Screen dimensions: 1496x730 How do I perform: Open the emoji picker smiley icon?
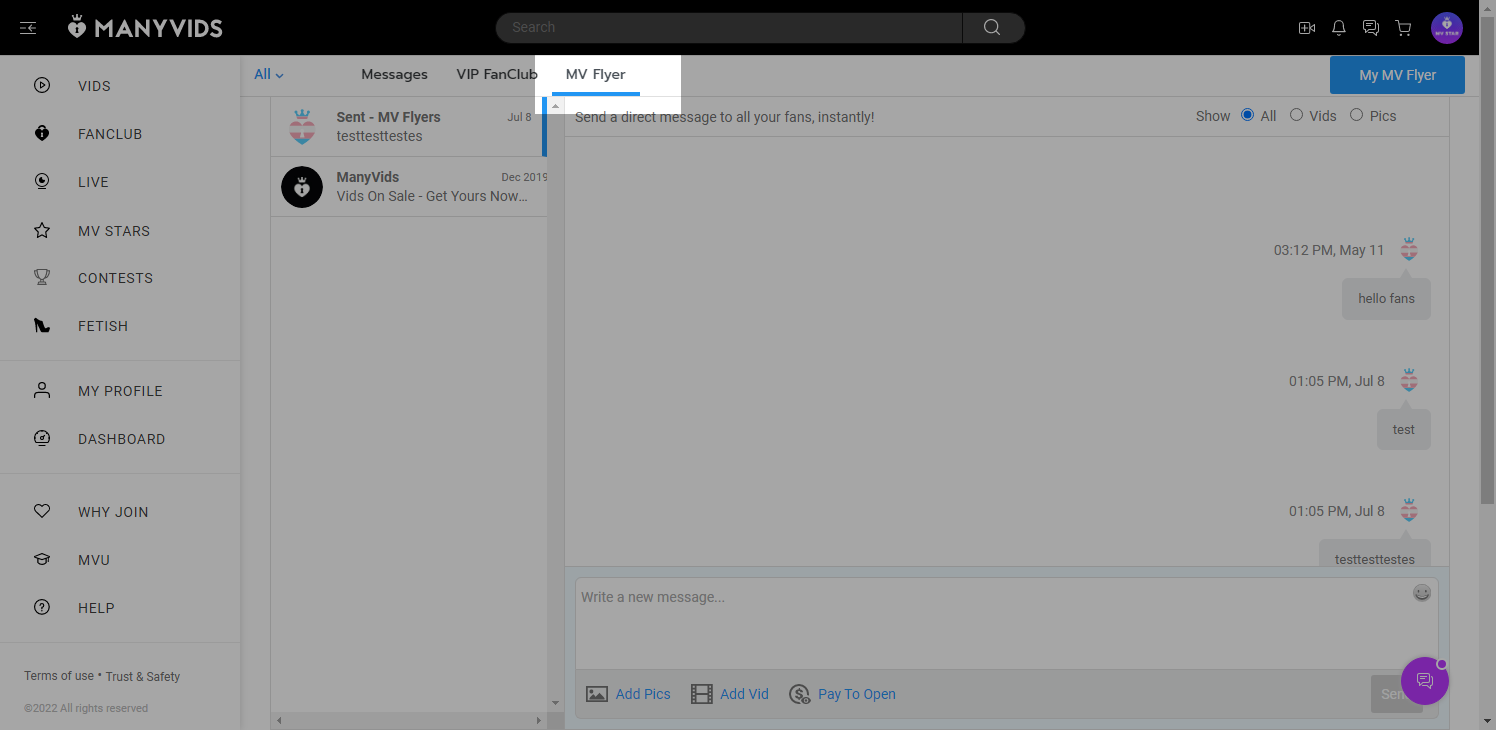pyautogui.click(x=1422, y=593)
